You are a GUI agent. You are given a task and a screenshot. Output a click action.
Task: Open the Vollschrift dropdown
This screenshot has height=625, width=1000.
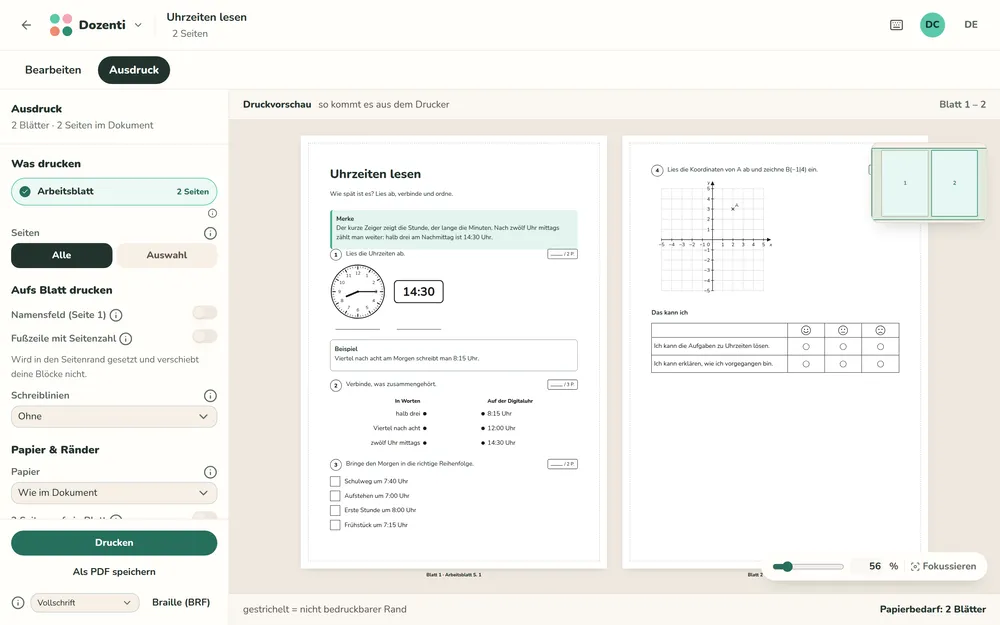tap(85, 603)
